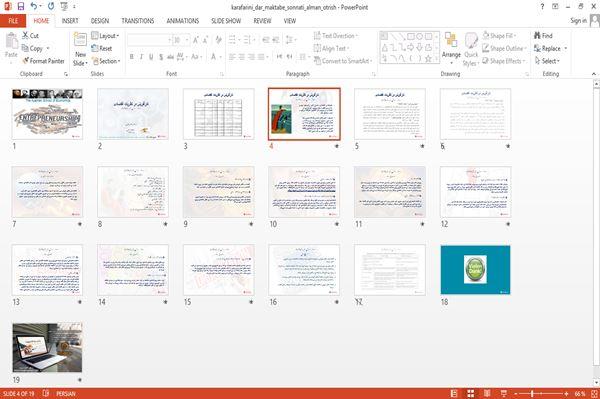The height and width of the screenshot is (399, 600).
Task: Click Align Left paragraph icon
Action: tap(232, 57)
